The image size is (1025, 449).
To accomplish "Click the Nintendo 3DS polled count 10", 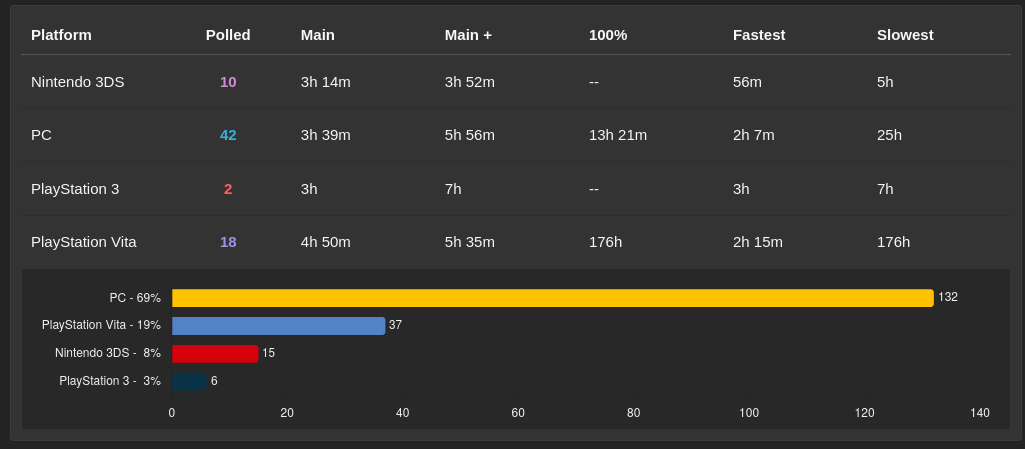I will point(228,82).
